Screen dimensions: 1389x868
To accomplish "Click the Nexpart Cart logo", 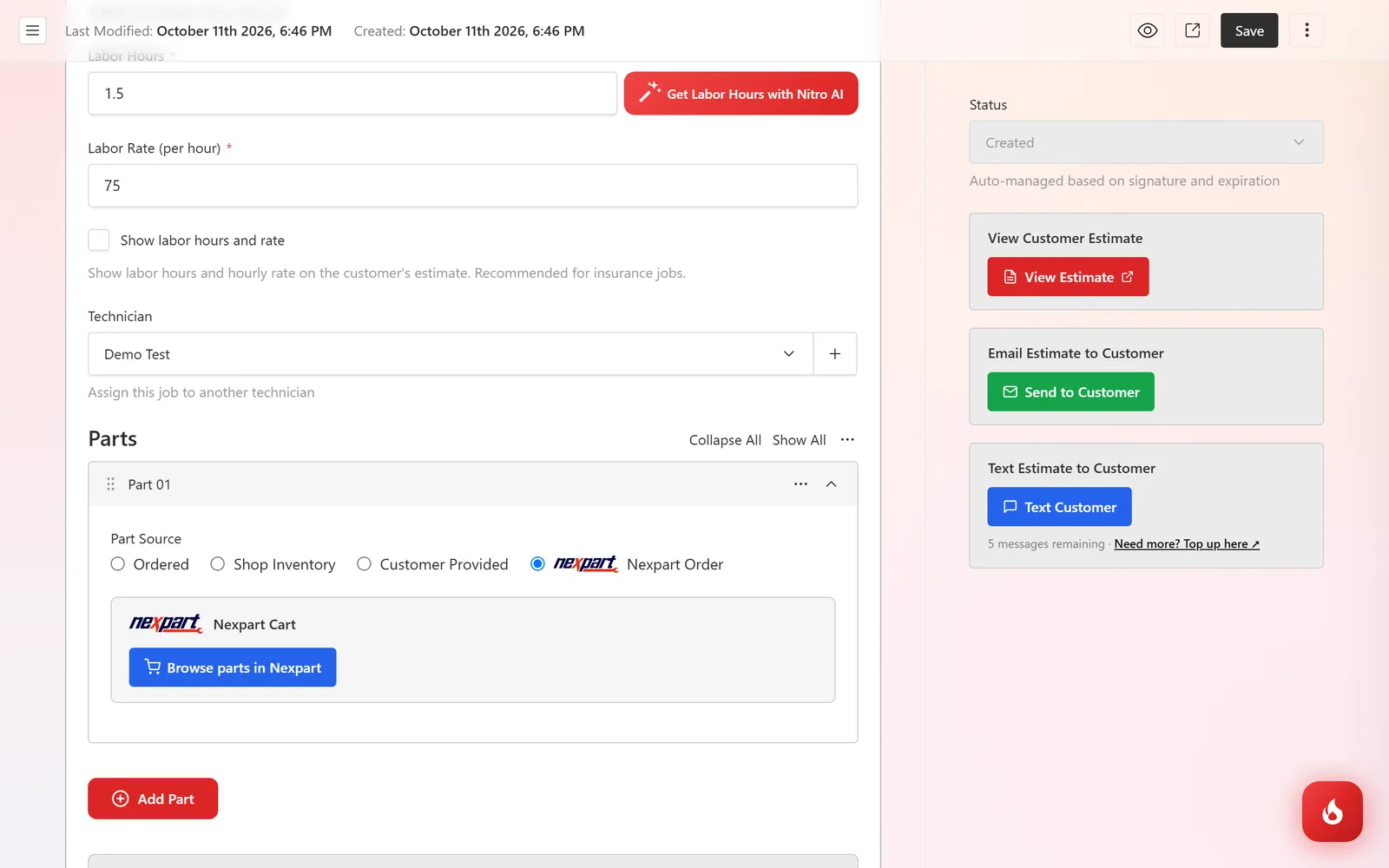I will pyautogui.click(x=166, y=623).
